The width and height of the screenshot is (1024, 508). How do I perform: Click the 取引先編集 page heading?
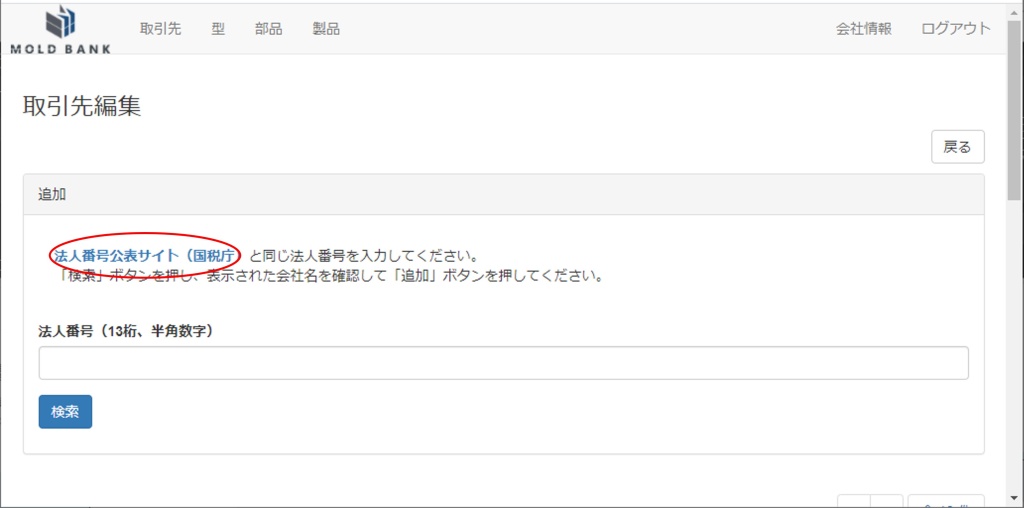[82, 107]
